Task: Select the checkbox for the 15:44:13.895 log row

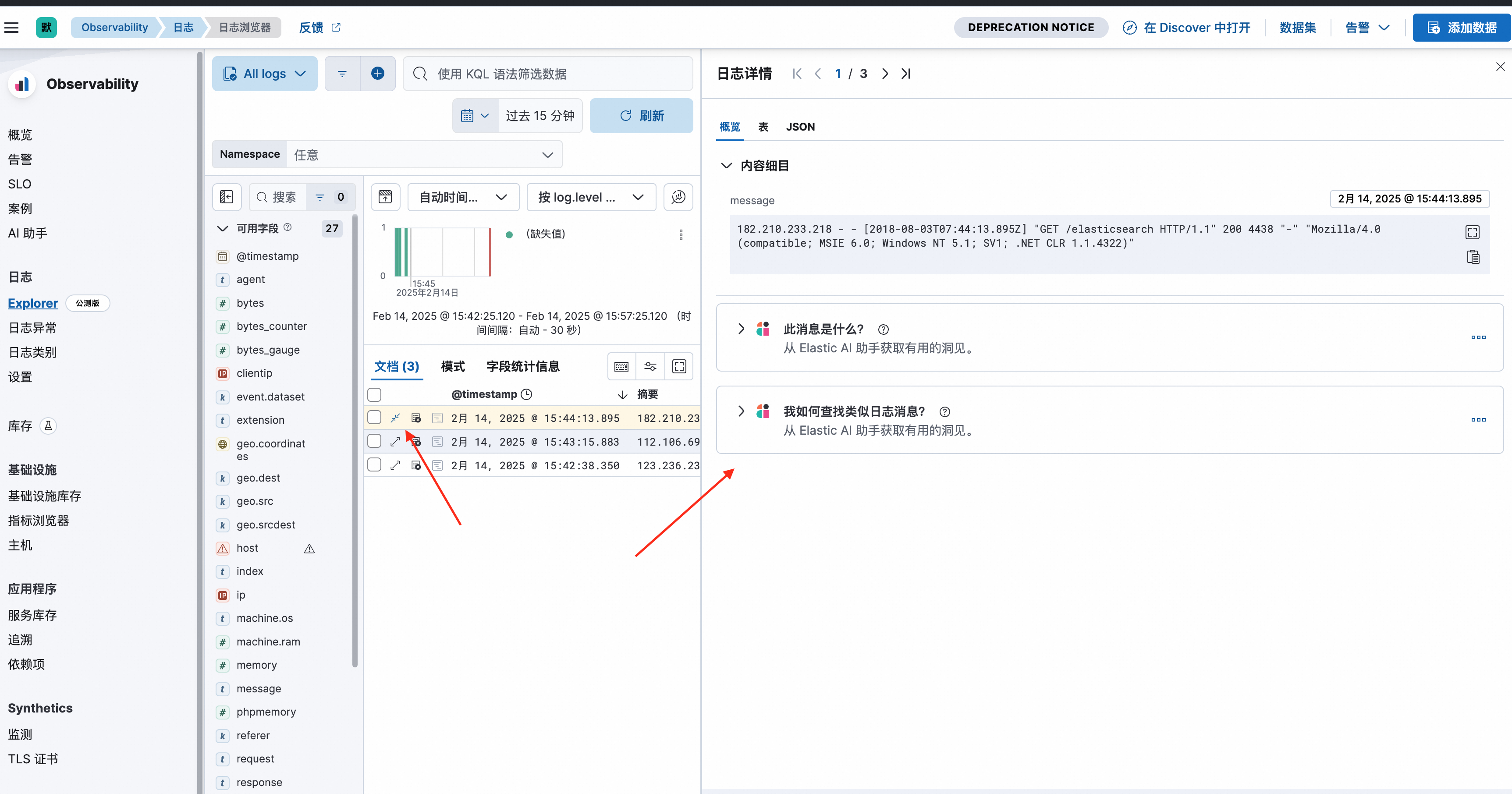Action: 374,418
